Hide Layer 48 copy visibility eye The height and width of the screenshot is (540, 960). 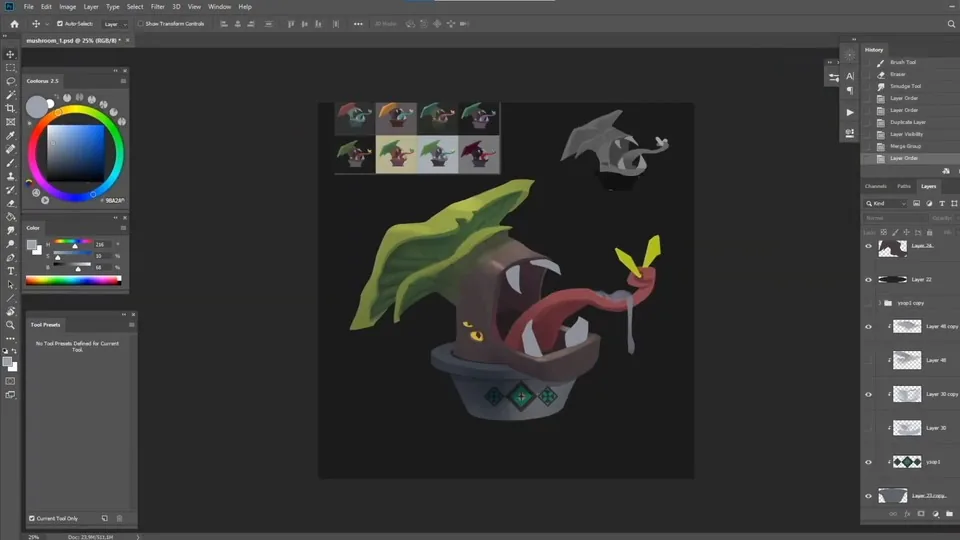[868, 327]
